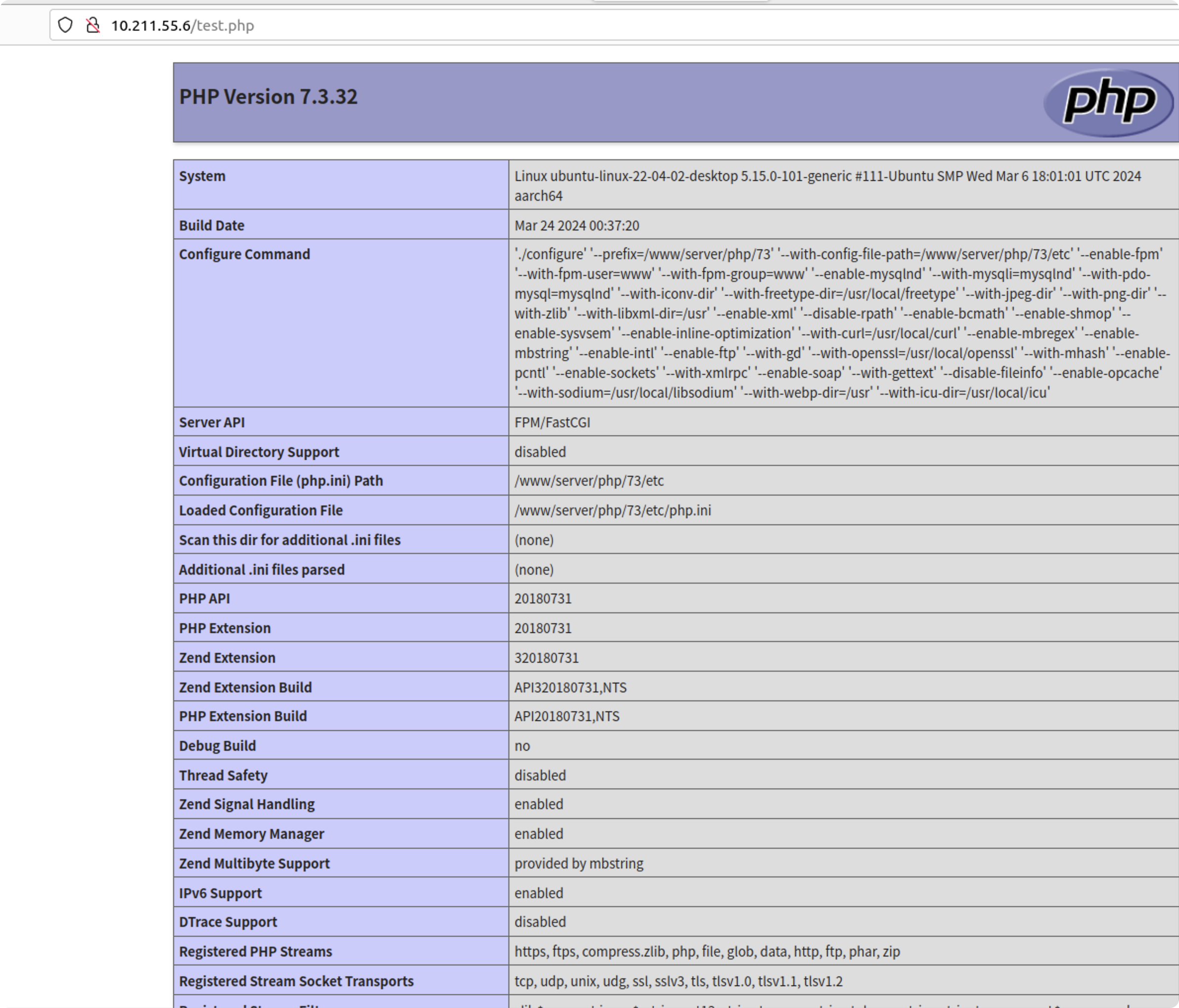
Task: Click the FPM/FastCGI Server API value
Action: click(x=552, y=422)
